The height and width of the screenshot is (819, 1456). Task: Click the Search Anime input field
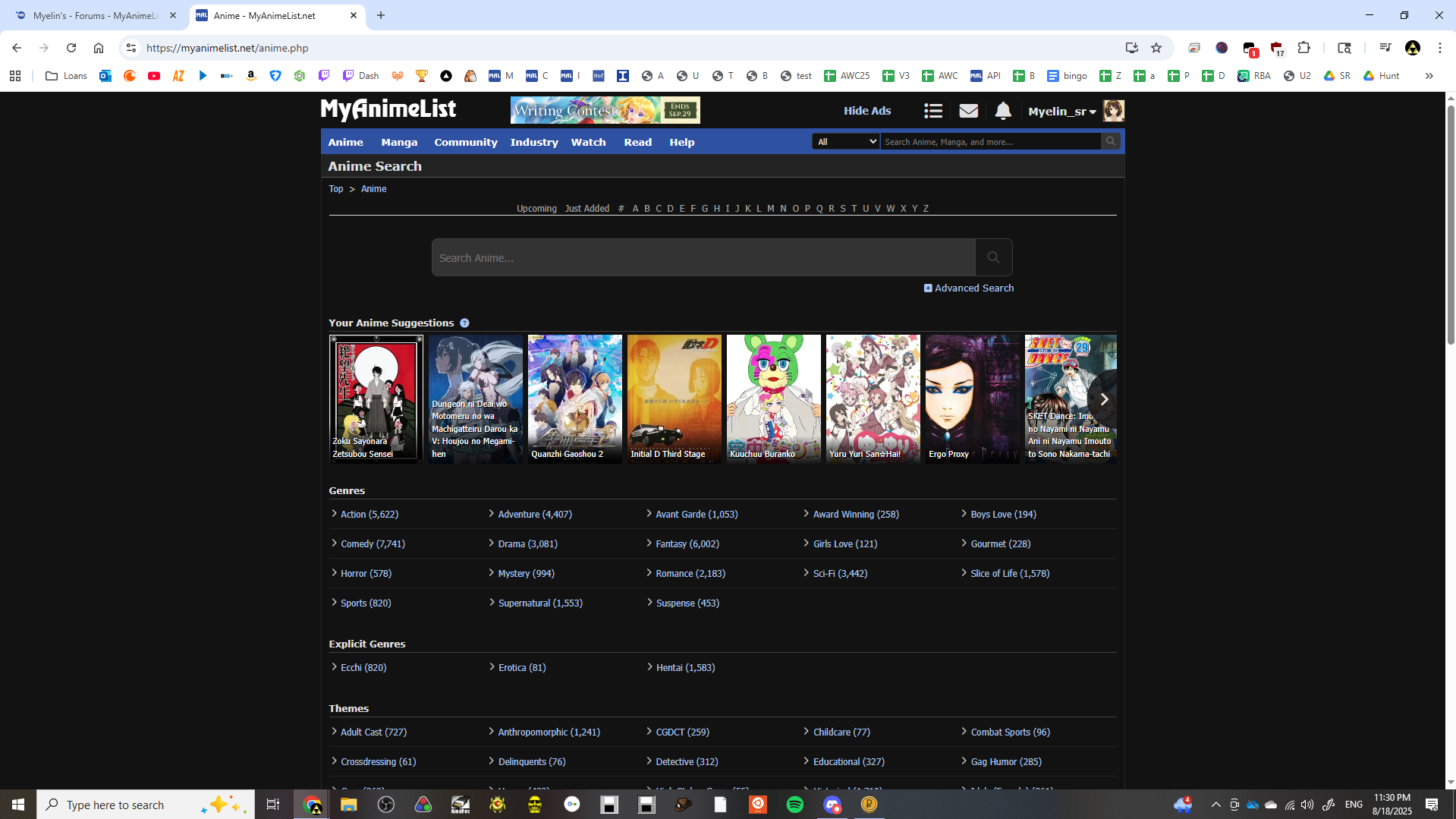pos(703,257)
